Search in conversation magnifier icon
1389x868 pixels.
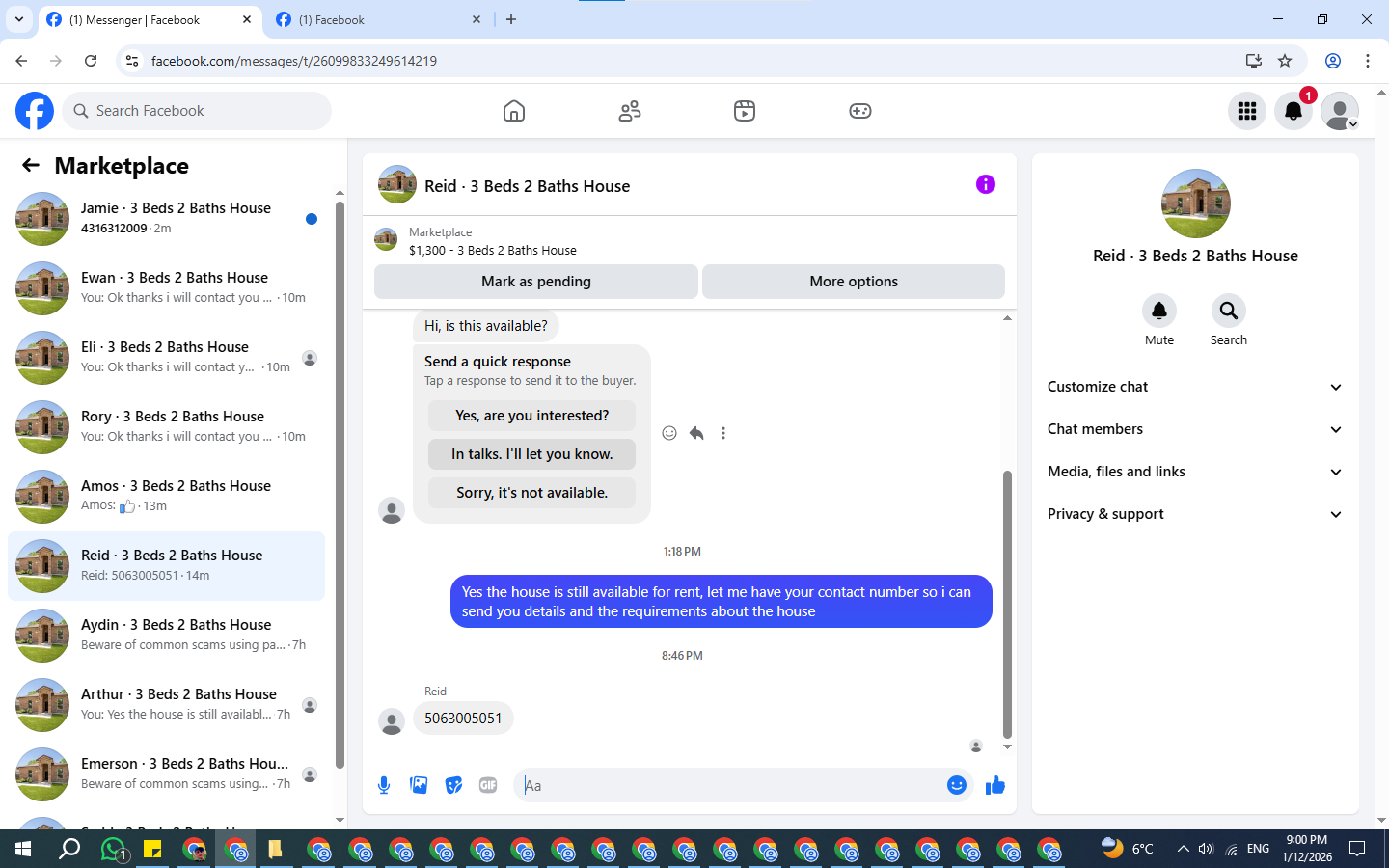click(1229, 311)
